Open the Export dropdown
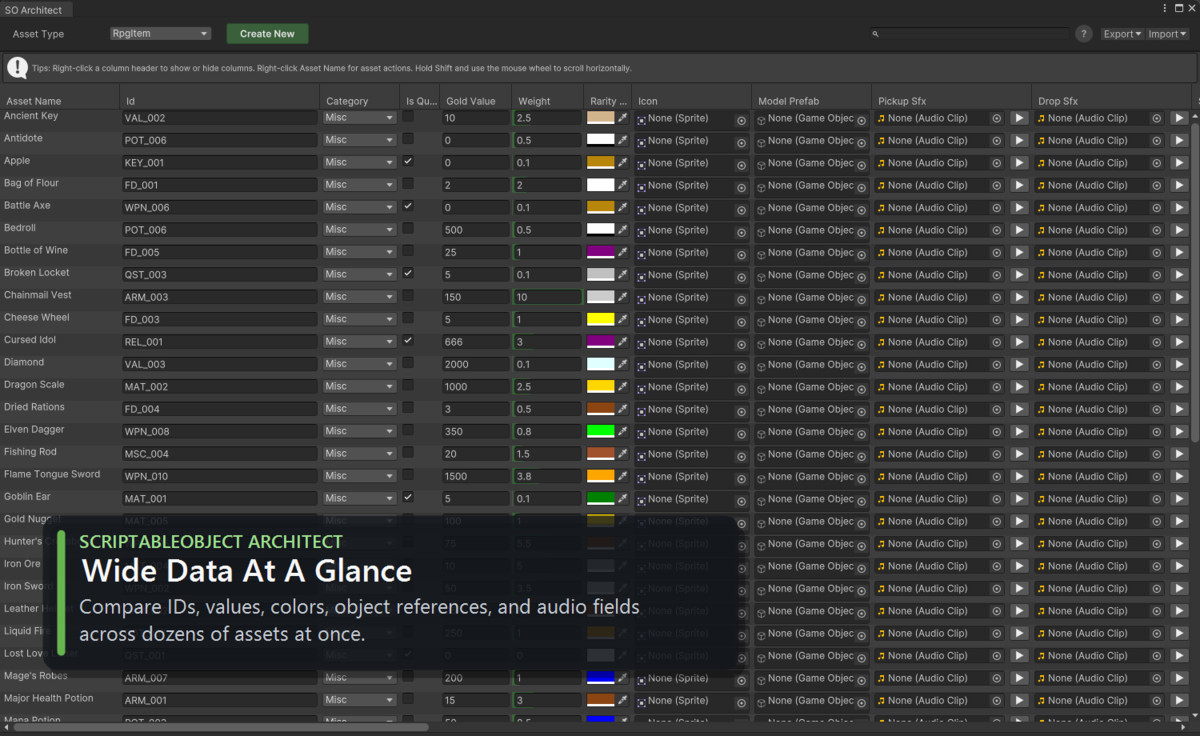The image size is (1200, 736). pos(1122,34)
